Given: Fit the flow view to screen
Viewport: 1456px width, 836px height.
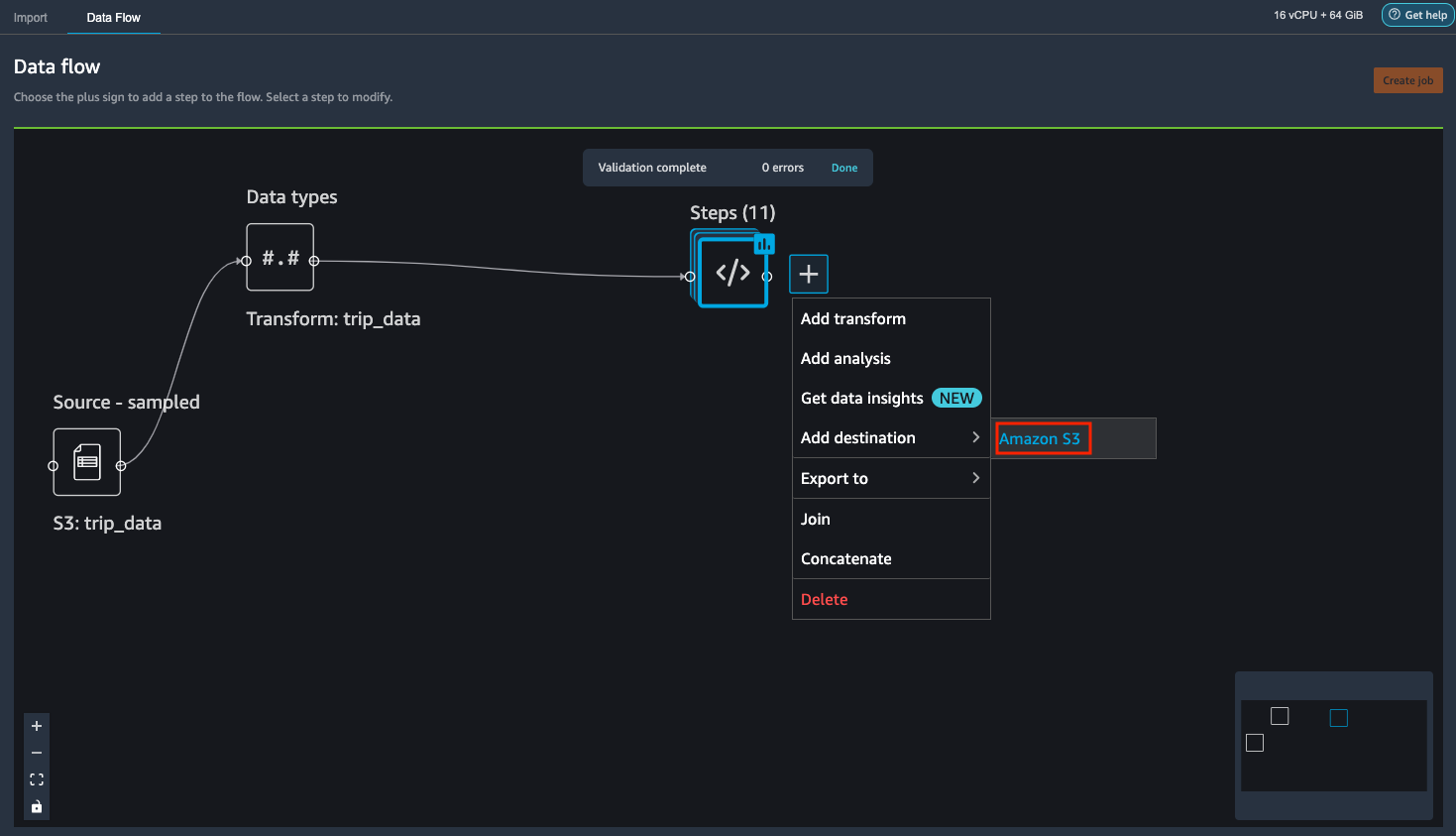Looking at the screenshot, I should (37, 779).
